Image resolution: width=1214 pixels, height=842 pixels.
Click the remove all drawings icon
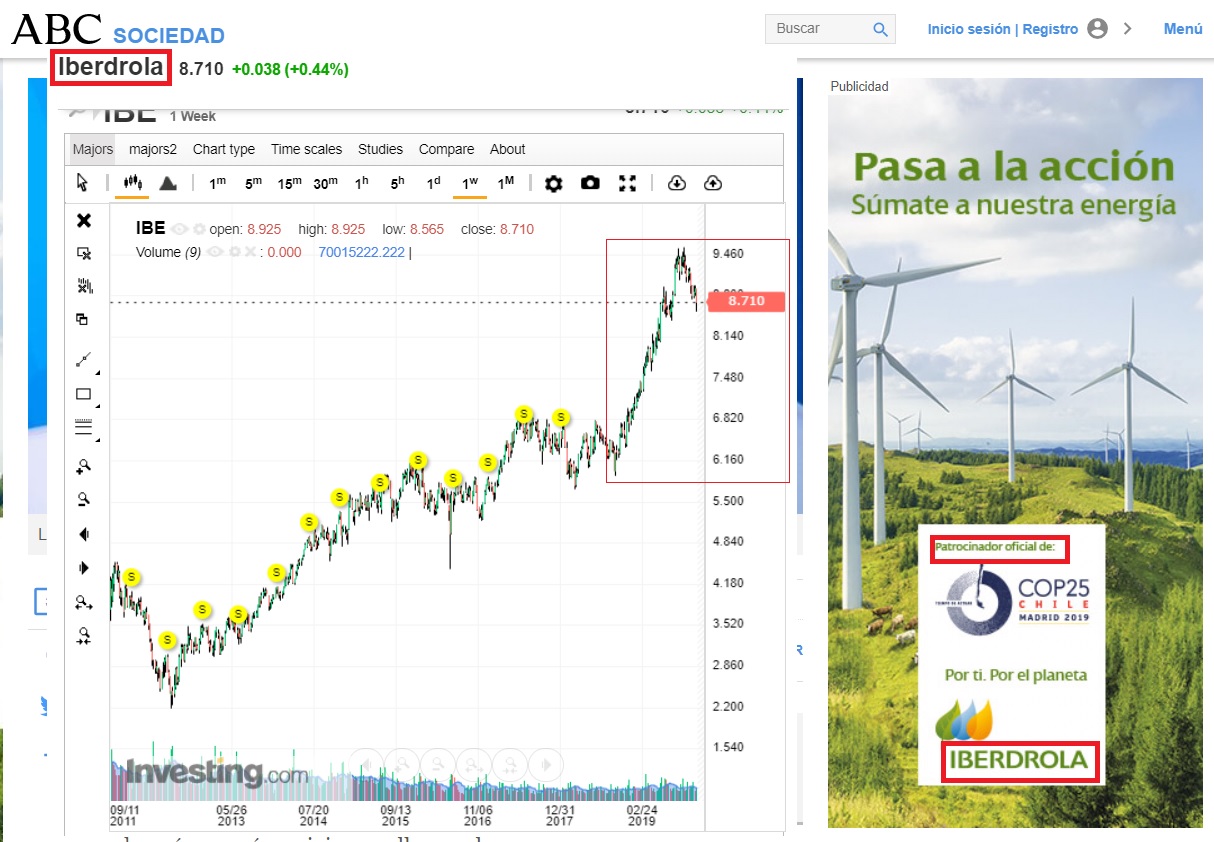point(84,287)
